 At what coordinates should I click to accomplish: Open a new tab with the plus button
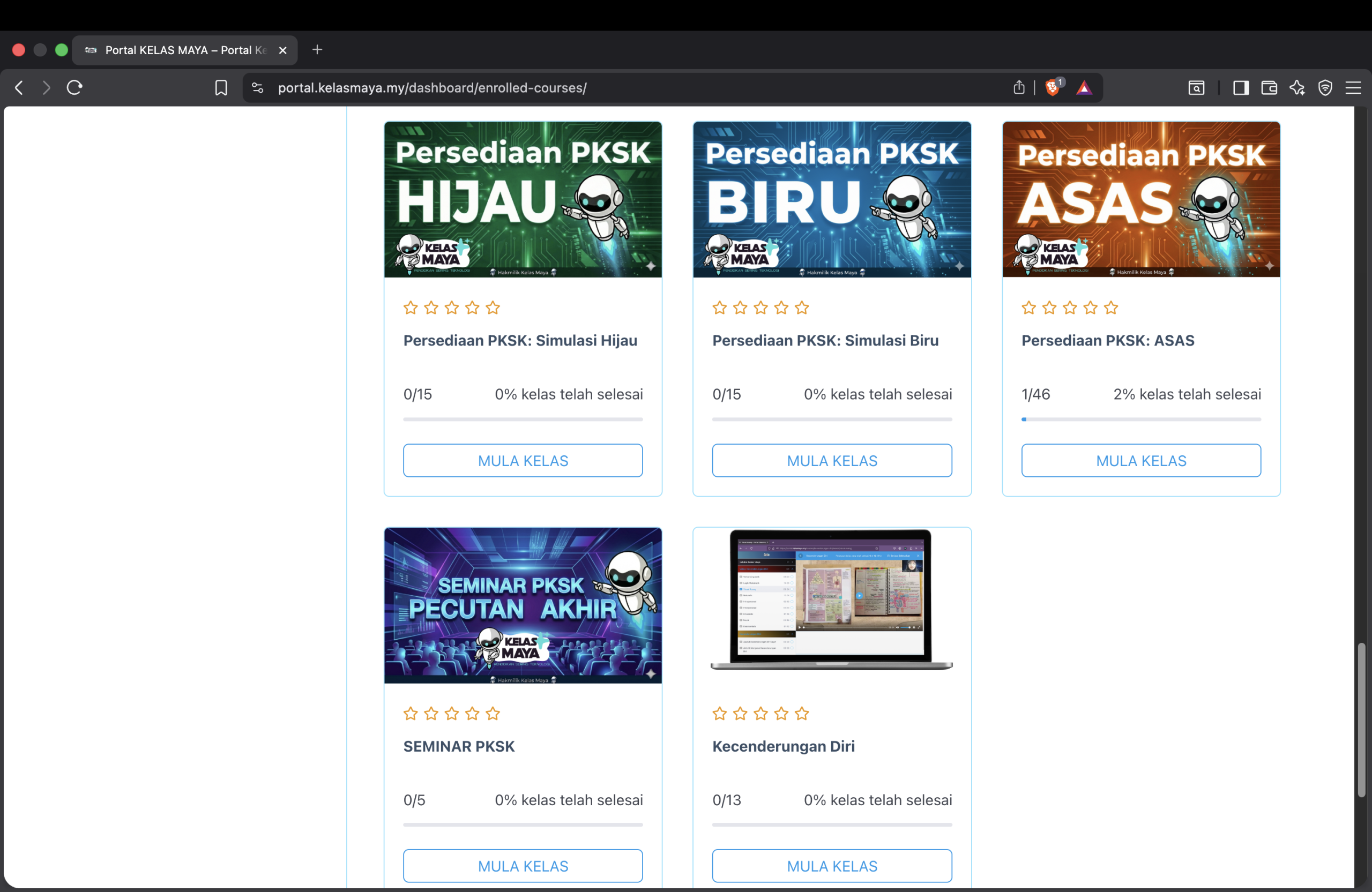(317, 49)
